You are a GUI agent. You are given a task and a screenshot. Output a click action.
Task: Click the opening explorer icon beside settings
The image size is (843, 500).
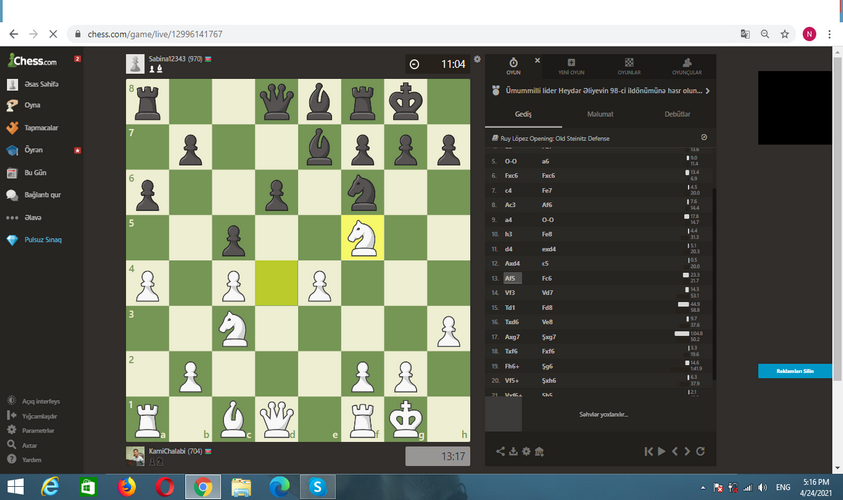[x=539, y=452]
